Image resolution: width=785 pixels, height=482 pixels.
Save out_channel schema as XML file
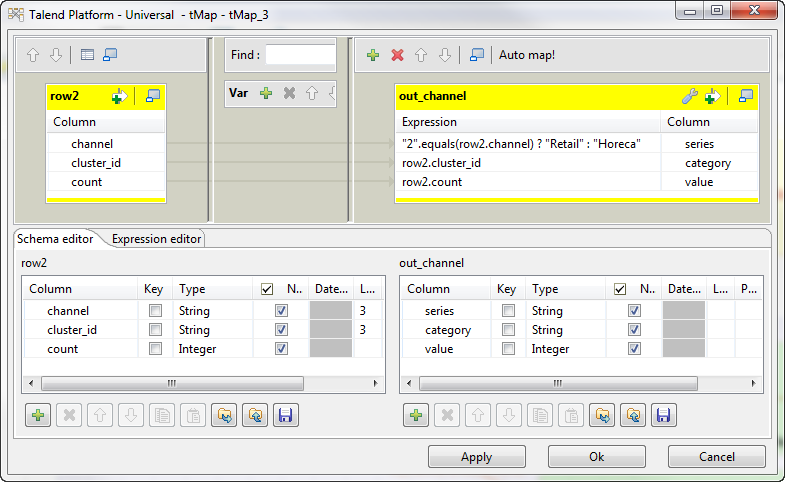tap(662, 414)
